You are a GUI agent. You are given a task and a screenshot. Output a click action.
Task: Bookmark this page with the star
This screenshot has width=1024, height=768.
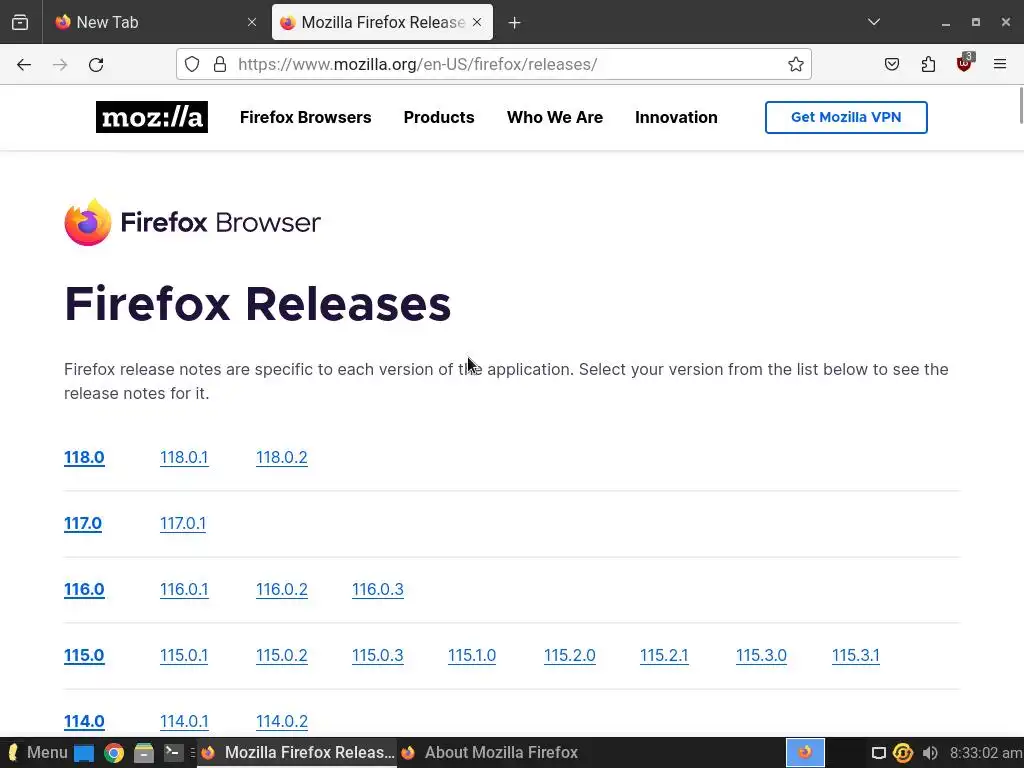click(795, 64)
